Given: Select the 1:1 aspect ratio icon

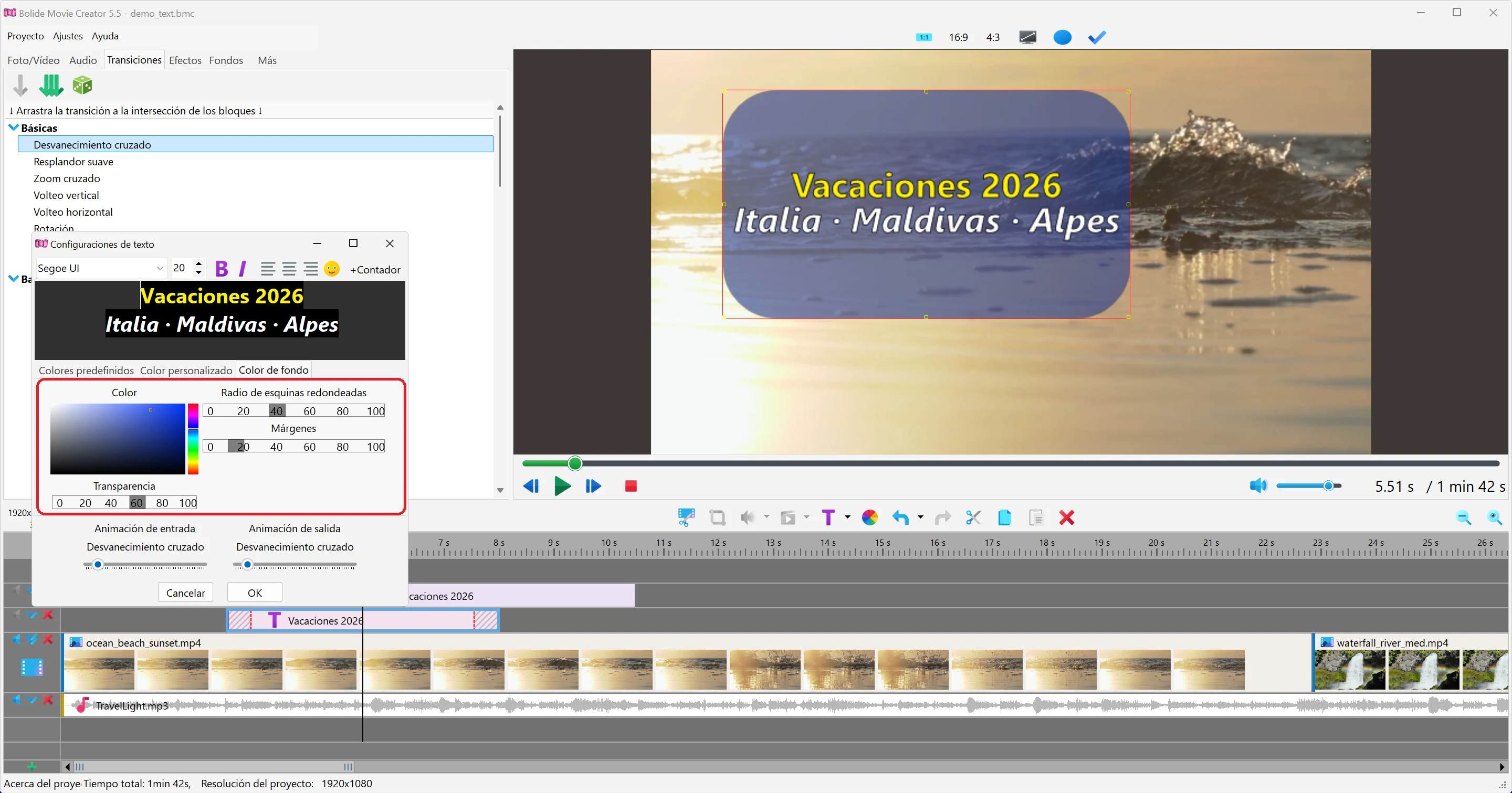Looking at the screenshot, I should tap(924, 37).
